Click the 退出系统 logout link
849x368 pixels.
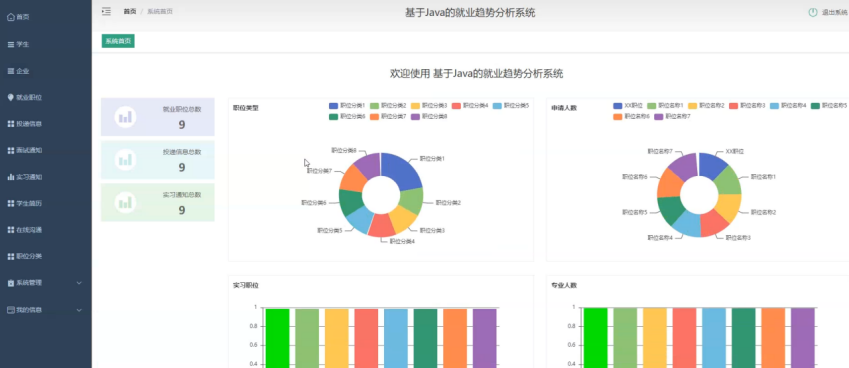click(834, 12)
